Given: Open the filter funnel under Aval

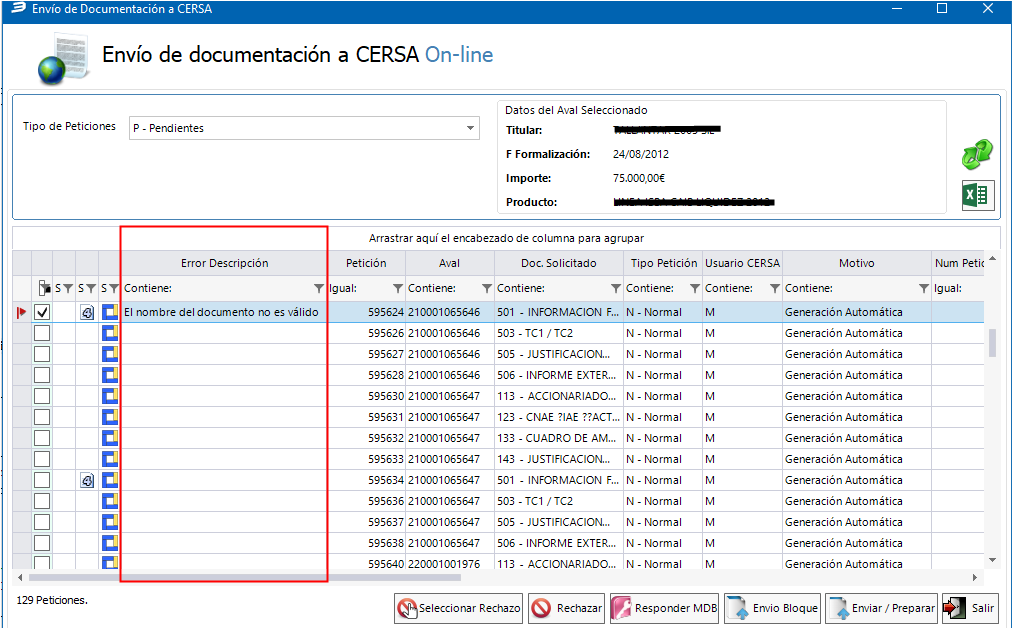Looking at the screenshot, I should pos(486,288).
